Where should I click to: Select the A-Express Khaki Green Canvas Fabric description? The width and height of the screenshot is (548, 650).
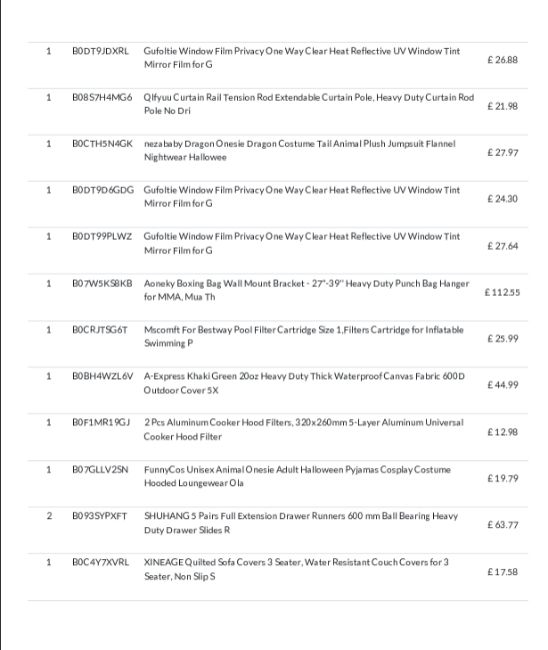click(304, 383)
